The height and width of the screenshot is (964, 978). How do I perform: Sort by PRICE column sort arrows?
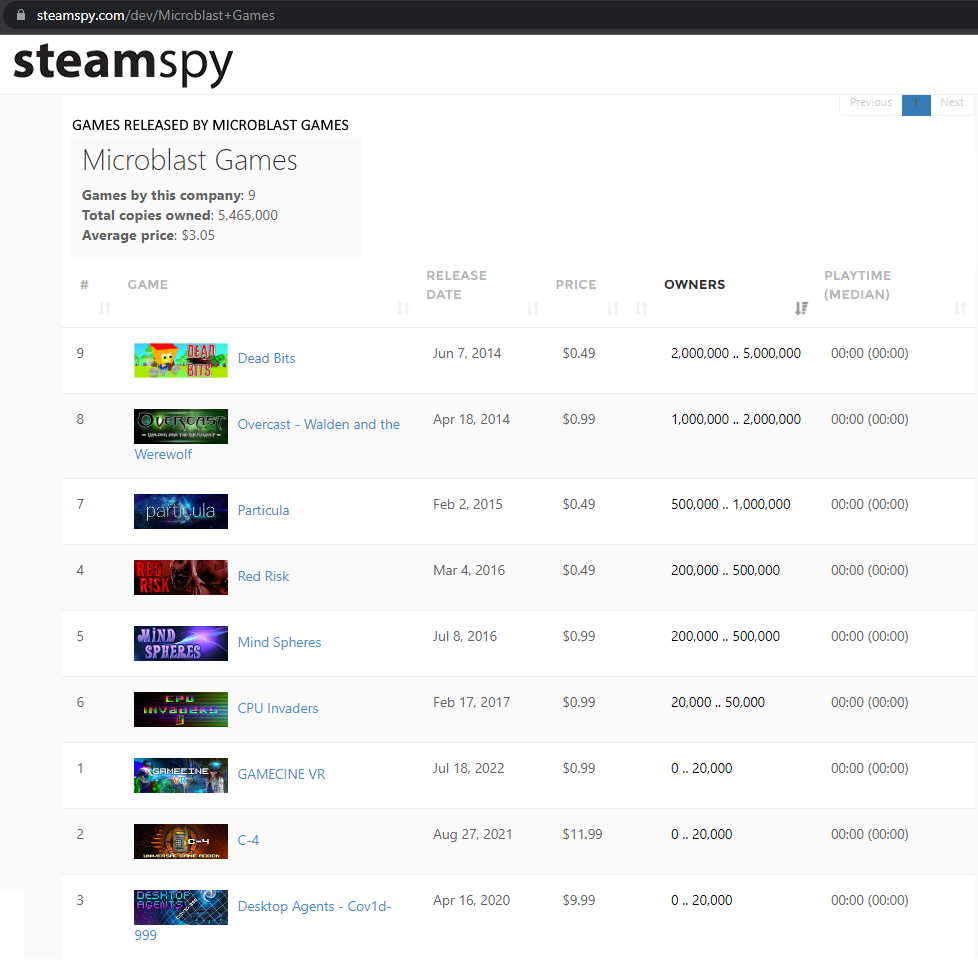click(x=613, y=308)
